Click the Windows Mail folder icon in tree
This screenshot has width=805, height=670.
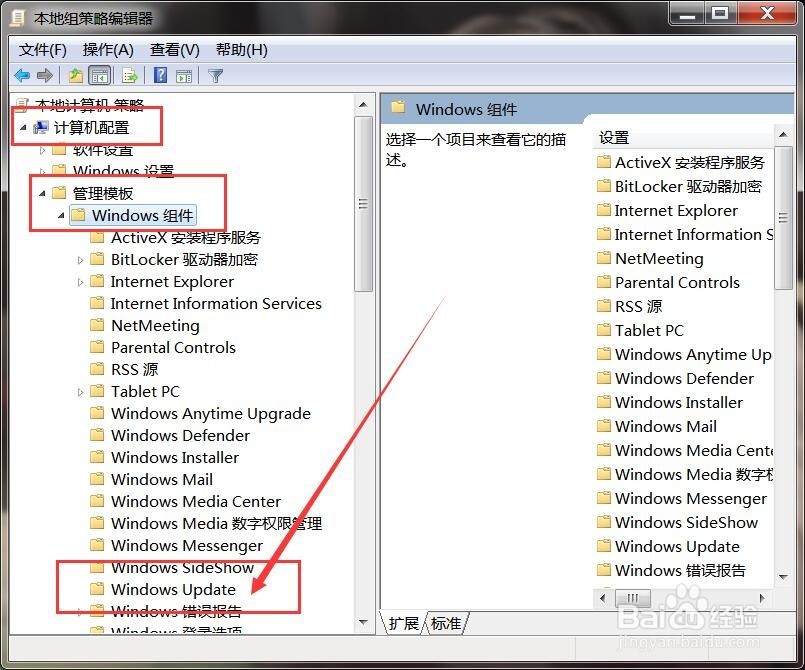coord(97,479)
